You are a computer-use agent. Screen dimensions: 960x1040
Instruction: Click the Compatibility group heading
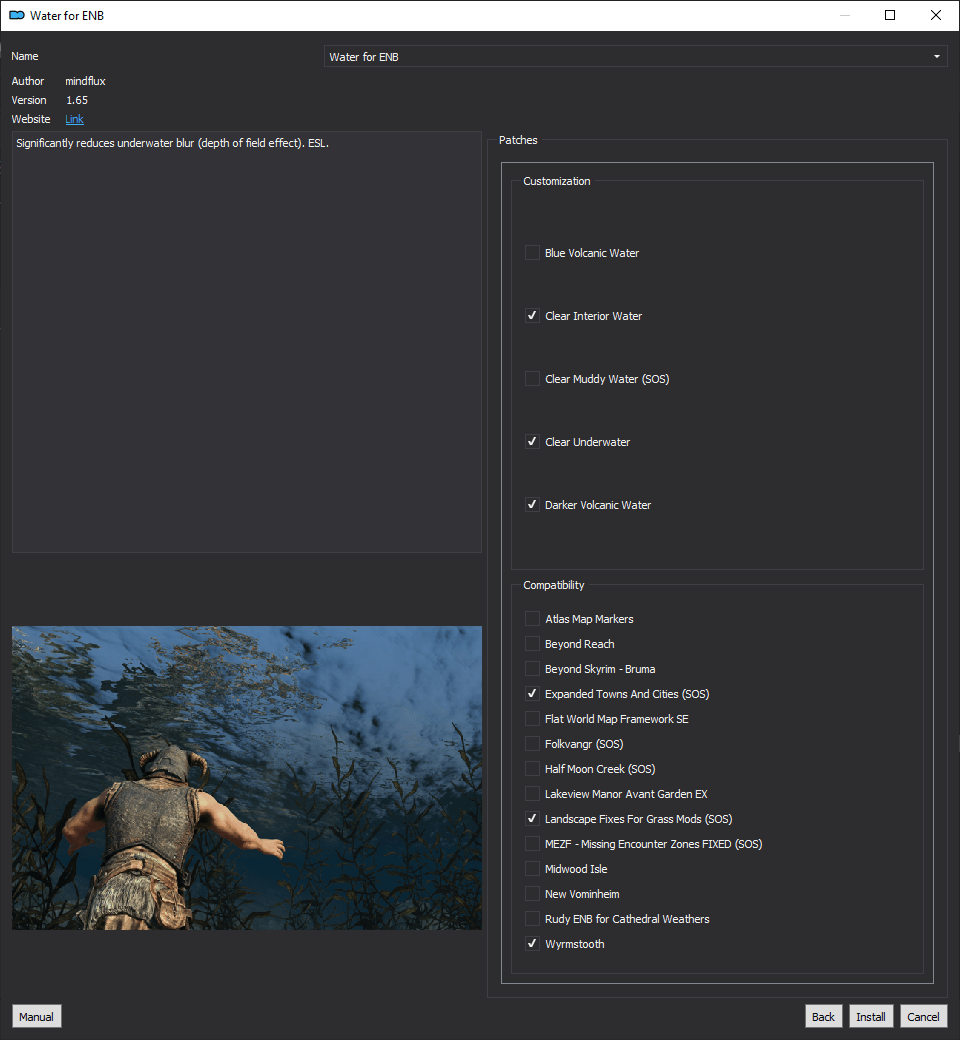click(x=553, y=585)
